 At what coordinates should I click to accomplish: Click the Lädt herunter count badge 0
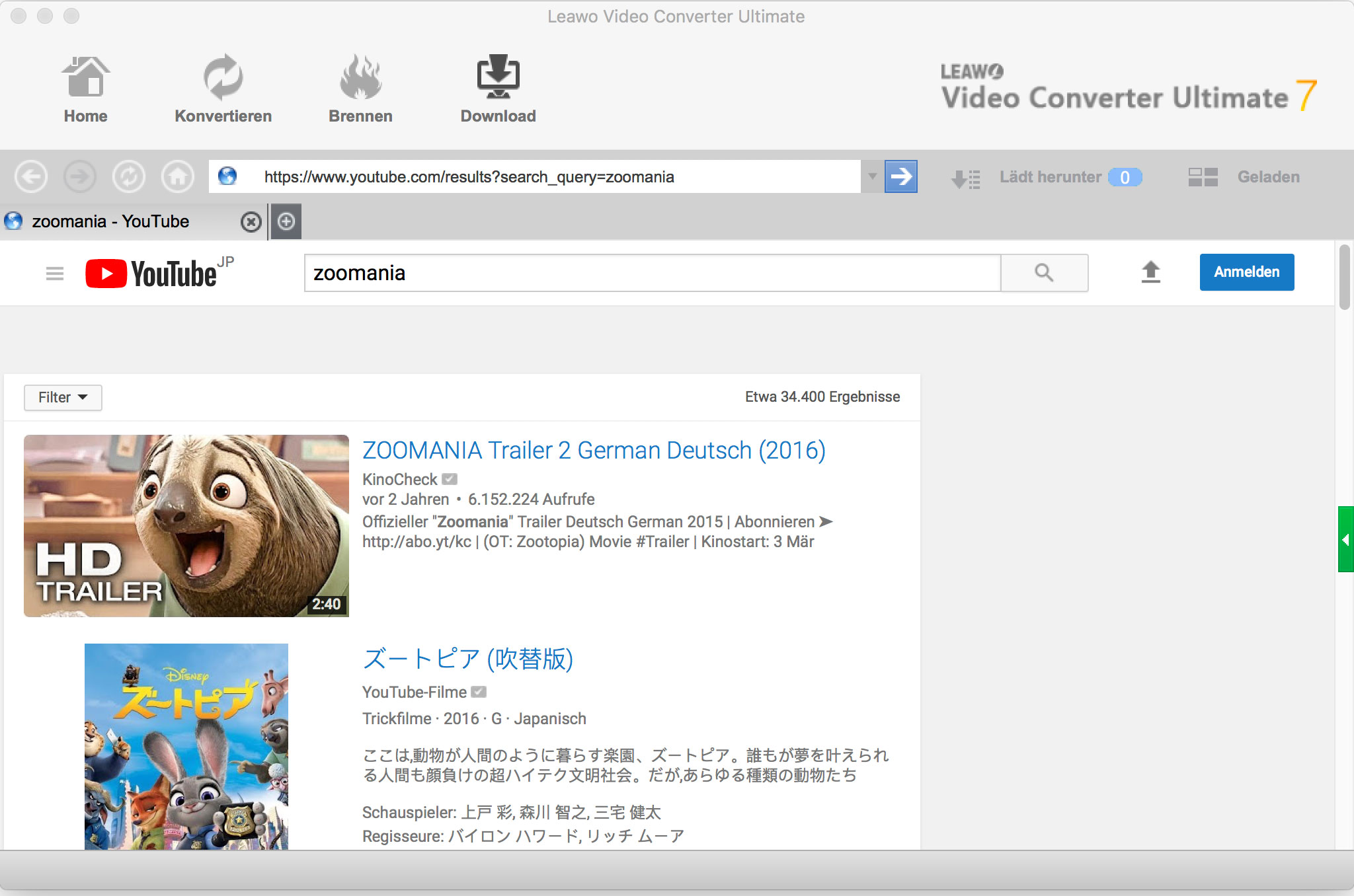pyautogui.click(x=1125, y=177)
